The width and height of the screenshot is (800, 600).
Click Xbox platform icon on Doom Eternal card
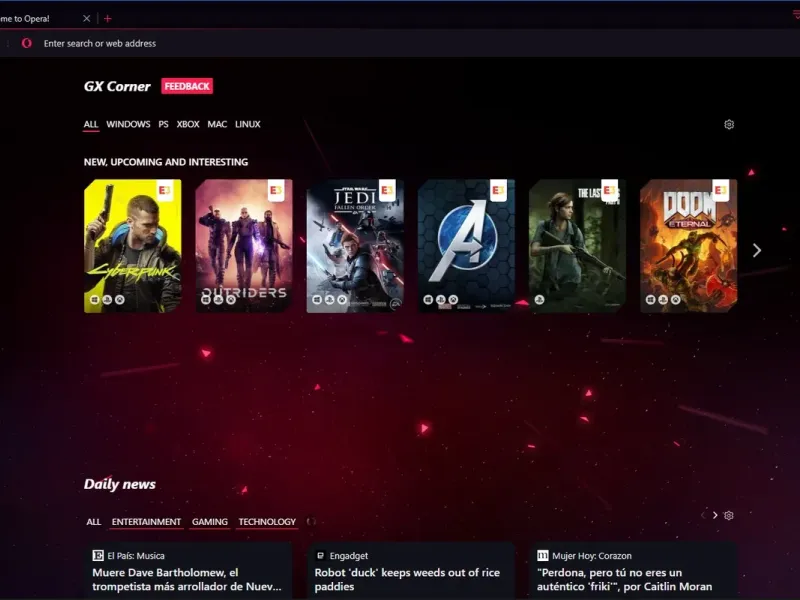pos(676,299)
